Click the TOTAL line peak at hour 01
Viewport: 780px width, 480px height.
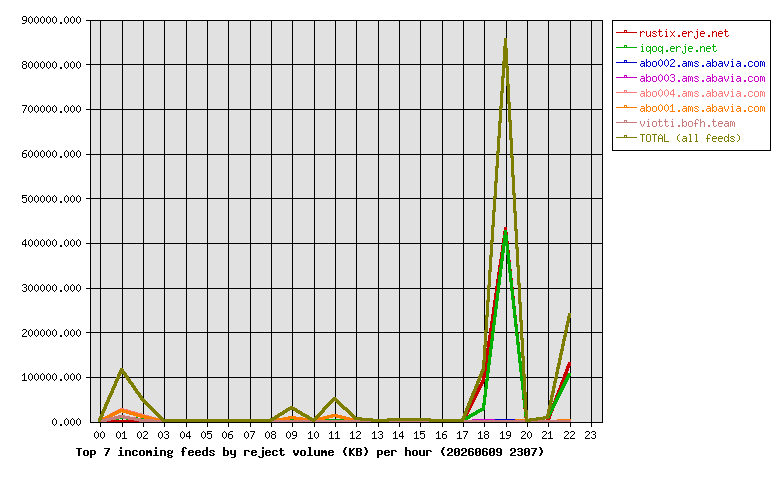121,370
